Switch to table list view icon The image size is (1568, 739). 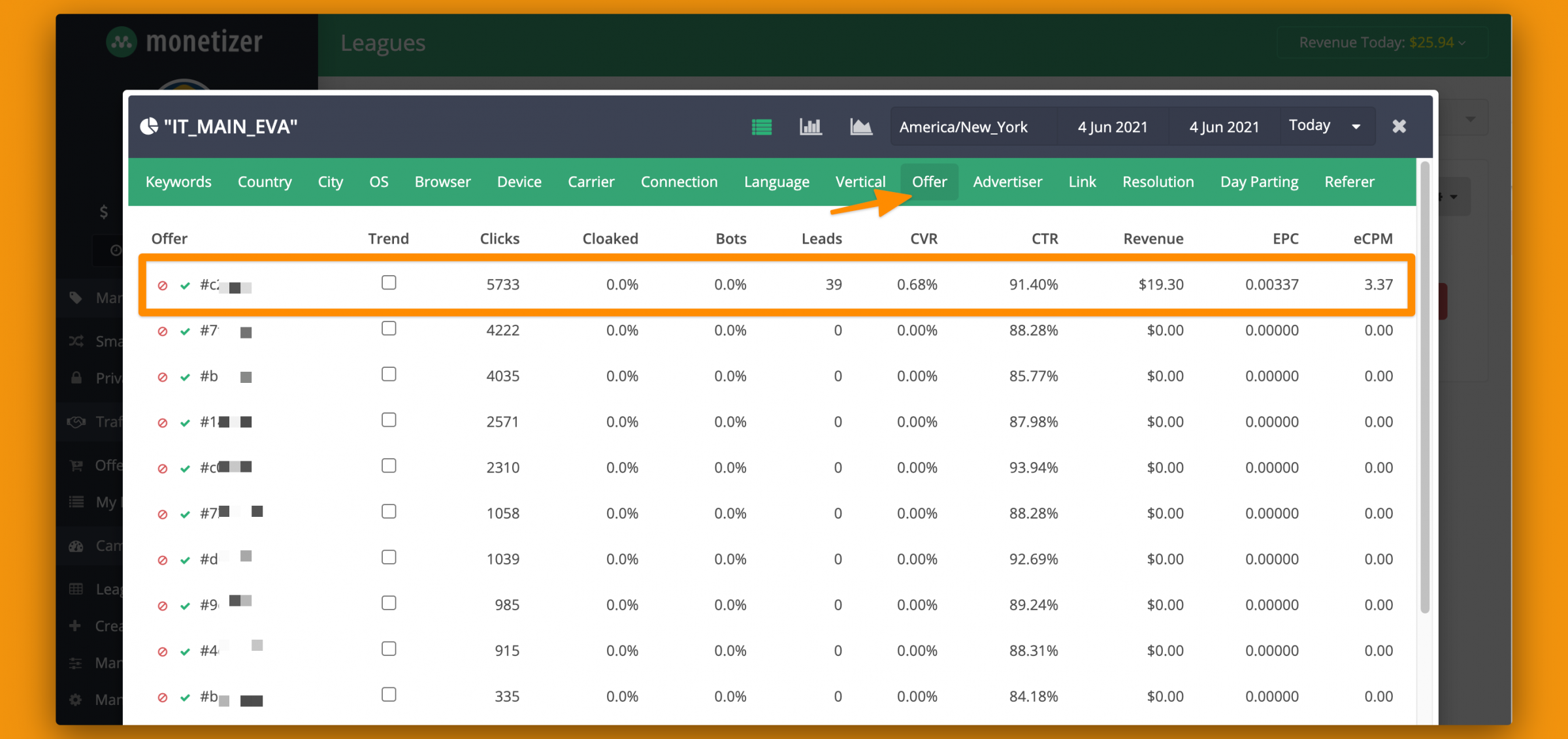(x=762, y=127)
